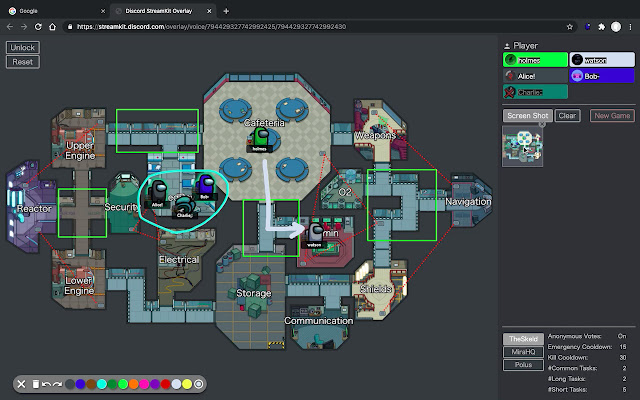Redo the last drawing stroke

tap(58, 384)
